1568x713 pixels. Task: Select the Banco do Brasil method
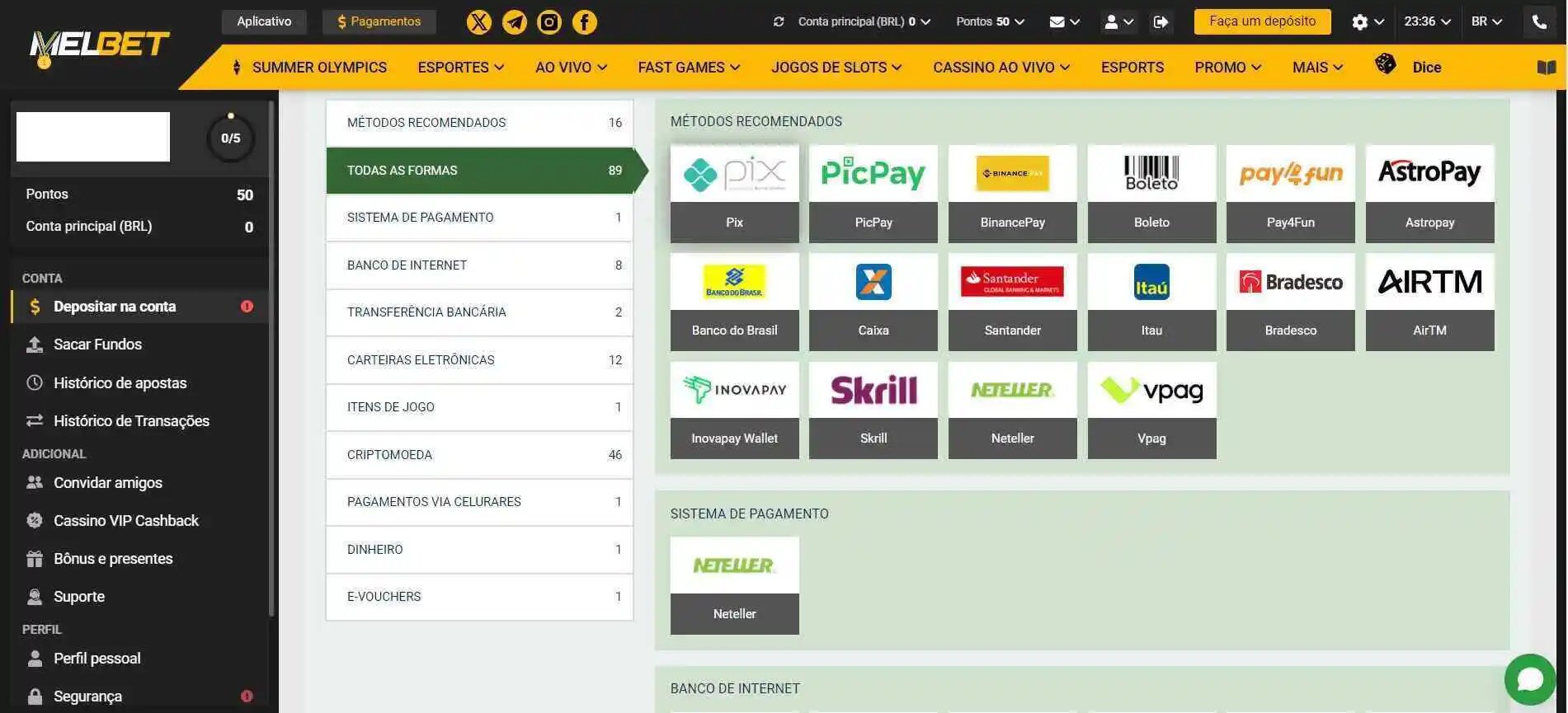pos(734,302)
